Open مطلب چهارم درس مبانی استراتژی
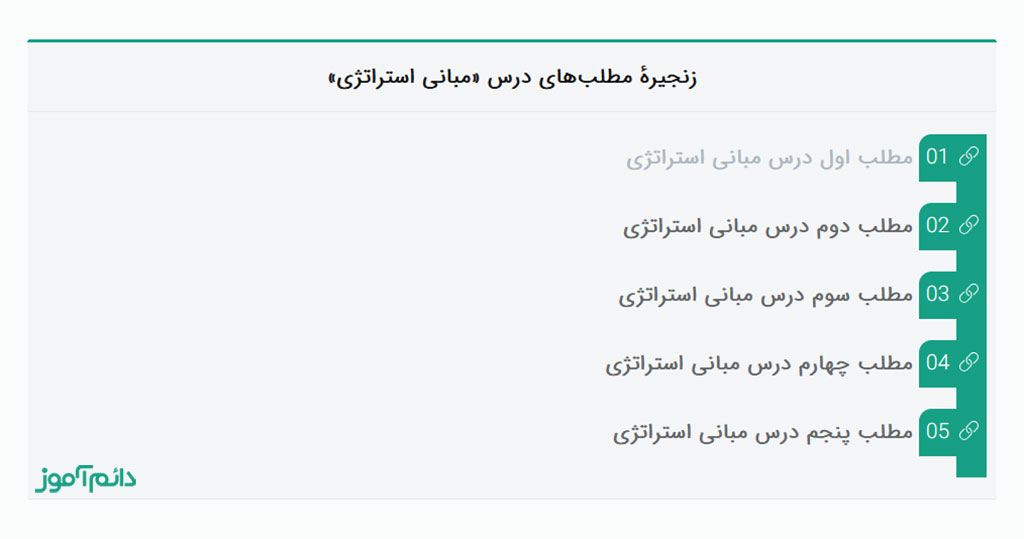The image size is (1024, 539). [759, 364]
